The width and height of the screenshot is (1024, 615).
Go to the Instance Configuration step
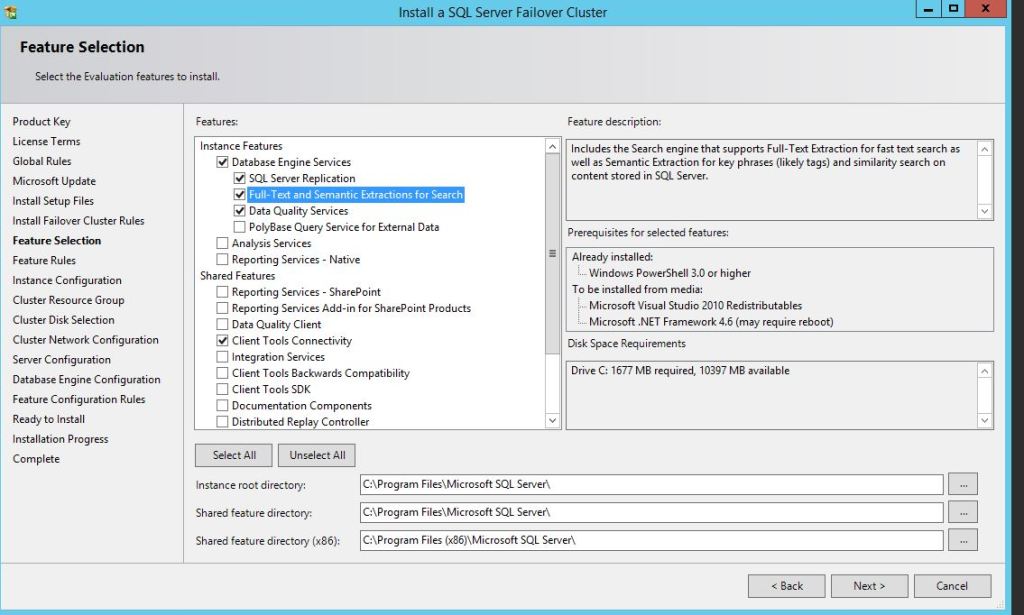(x=67, y=280)
